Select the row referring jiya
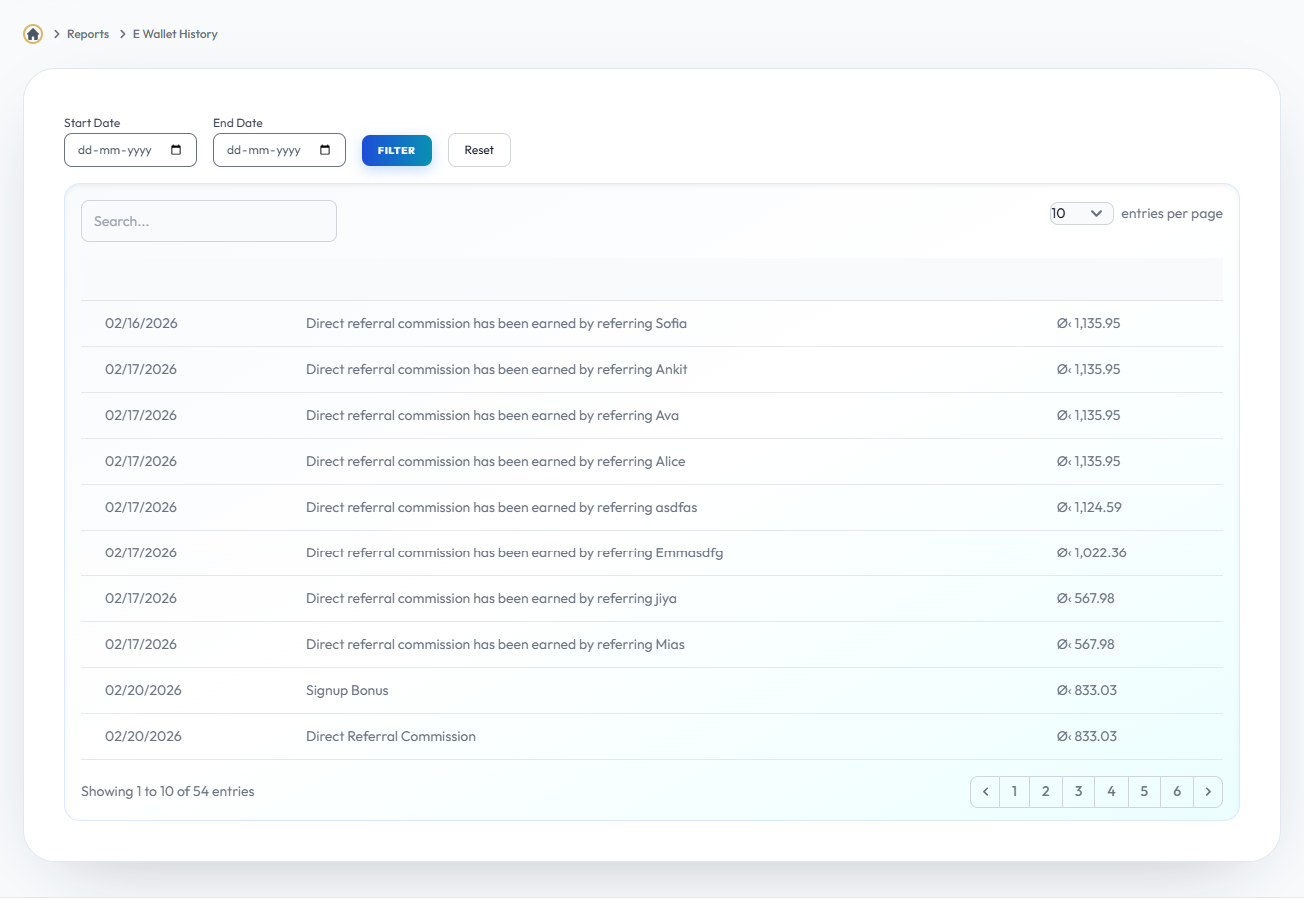 [652, 599]
